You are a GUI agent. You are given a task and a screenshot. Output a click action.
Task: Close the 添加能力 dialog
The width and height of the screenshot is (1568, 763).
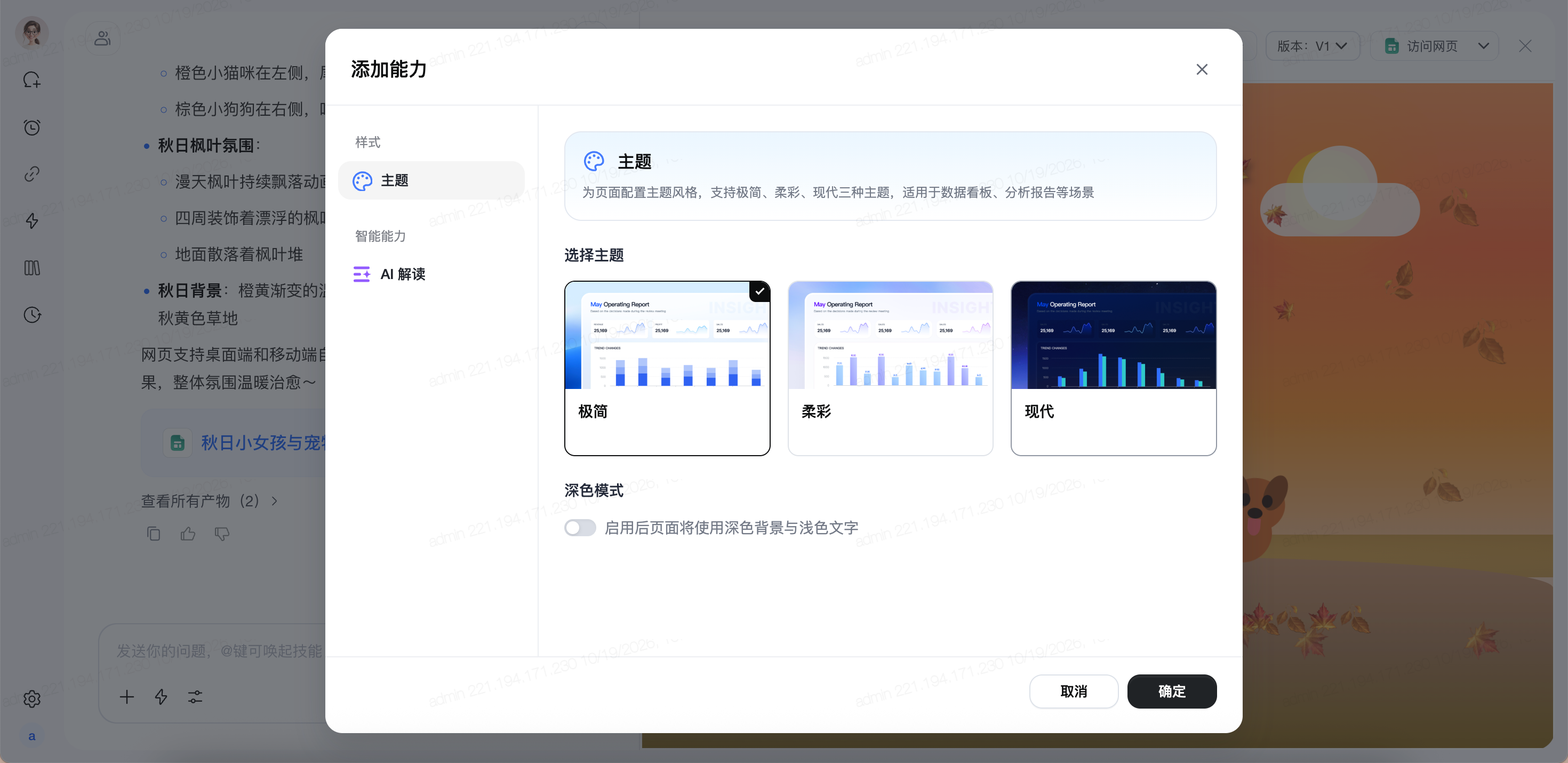pos(1202,69)
